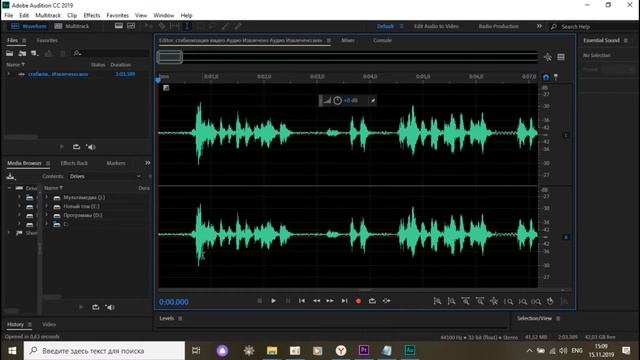Screen dimensions: 640x360
Task: Expand the Мультимедия drive entry
Action: pyautogui.click(x=47, y=197)
